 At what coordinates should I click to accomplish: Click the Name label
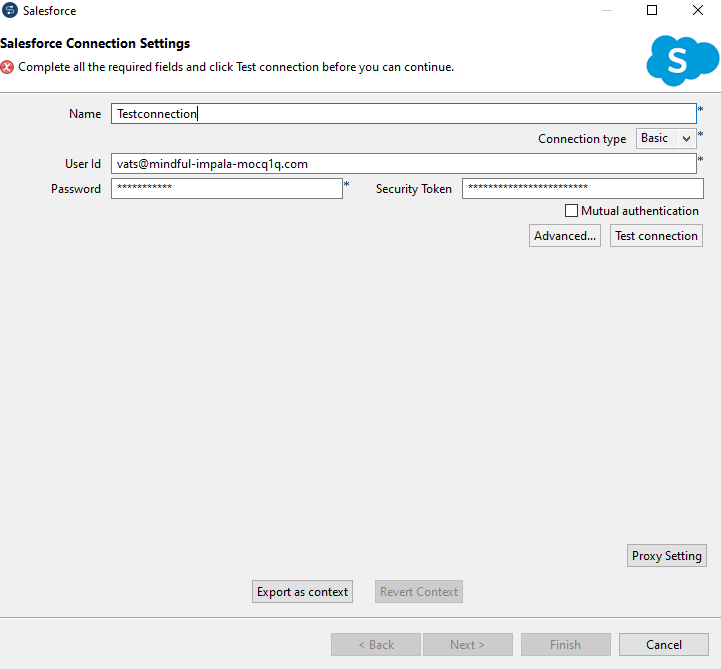[85, 114]
